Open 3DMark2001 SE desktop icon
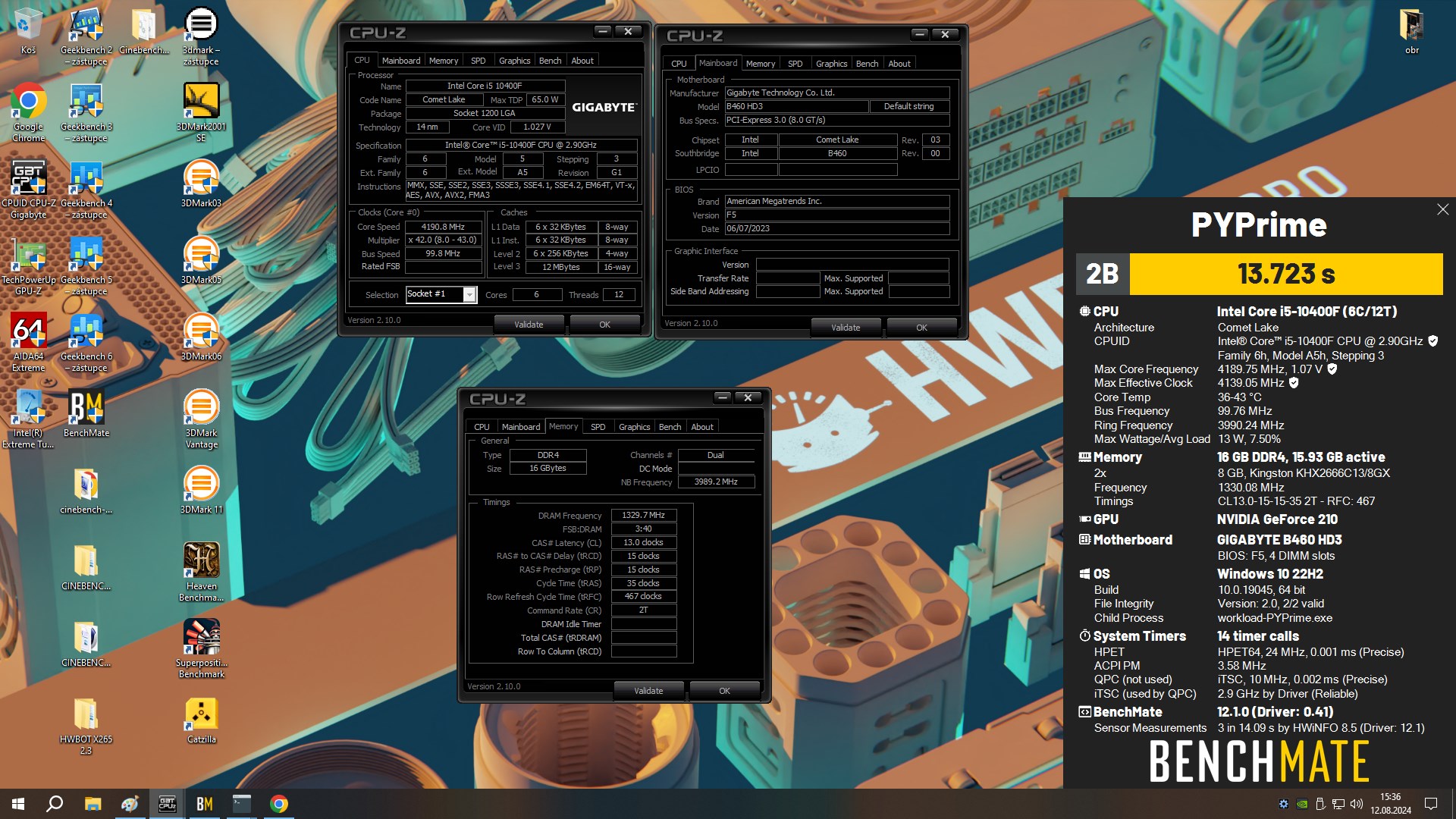Viewport: 1456px width, 819px height. point(201,112)
